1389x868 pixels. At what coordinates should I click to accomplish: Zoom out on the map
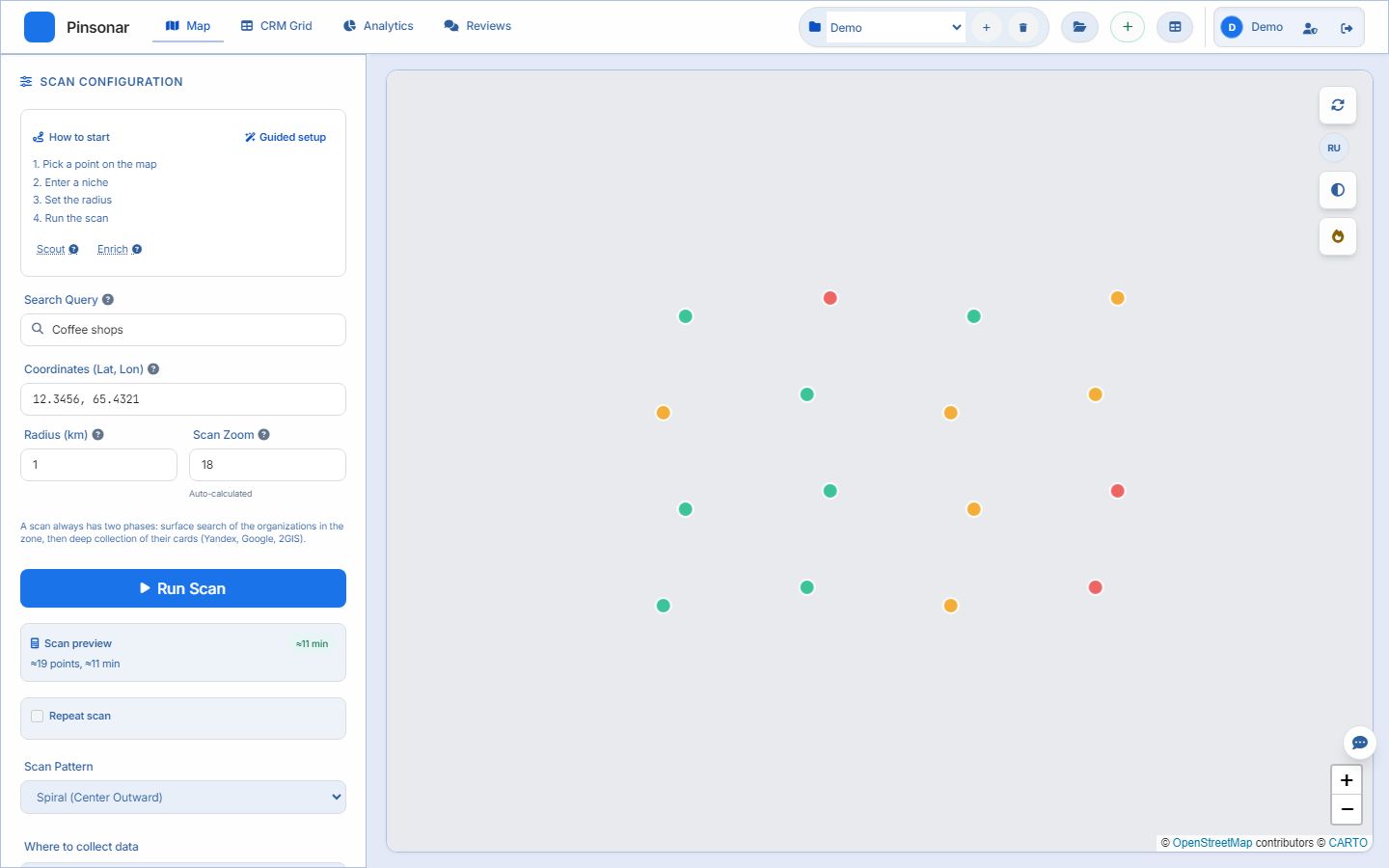click(x=1347, y=809)
